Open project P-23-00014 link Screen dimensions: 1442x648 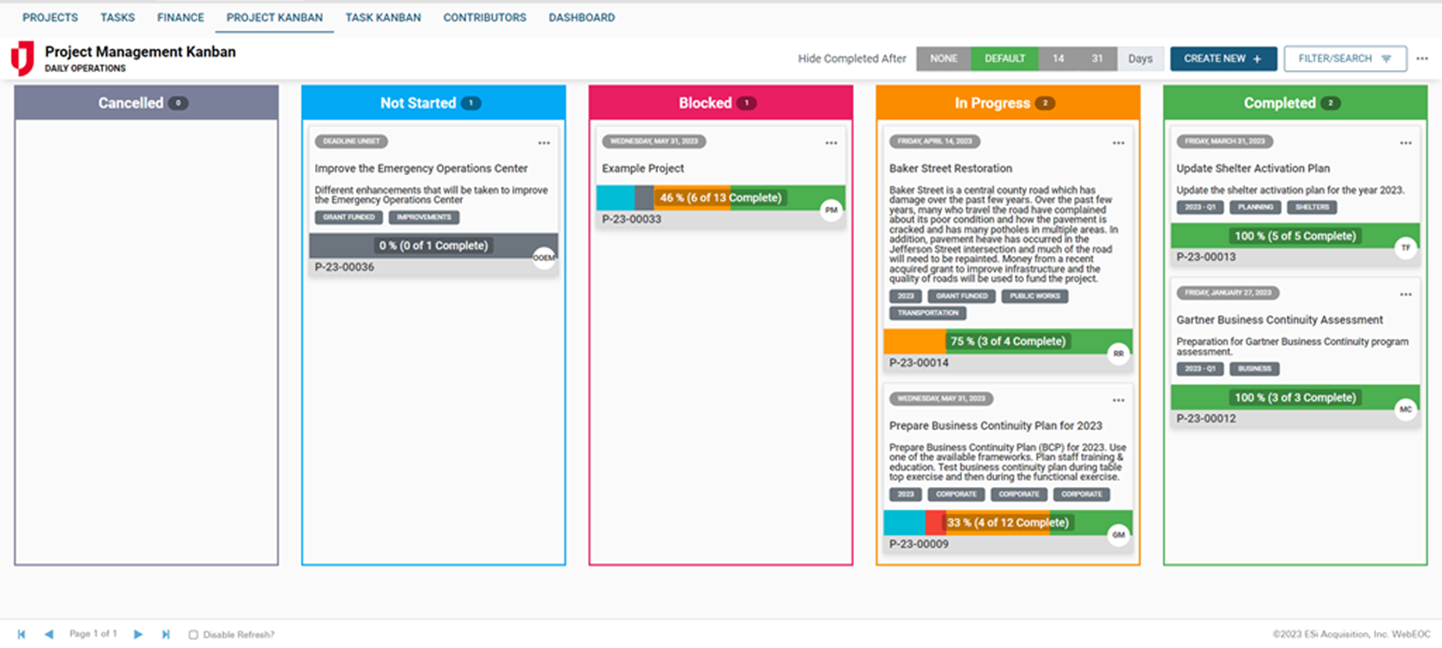(918, 362)
